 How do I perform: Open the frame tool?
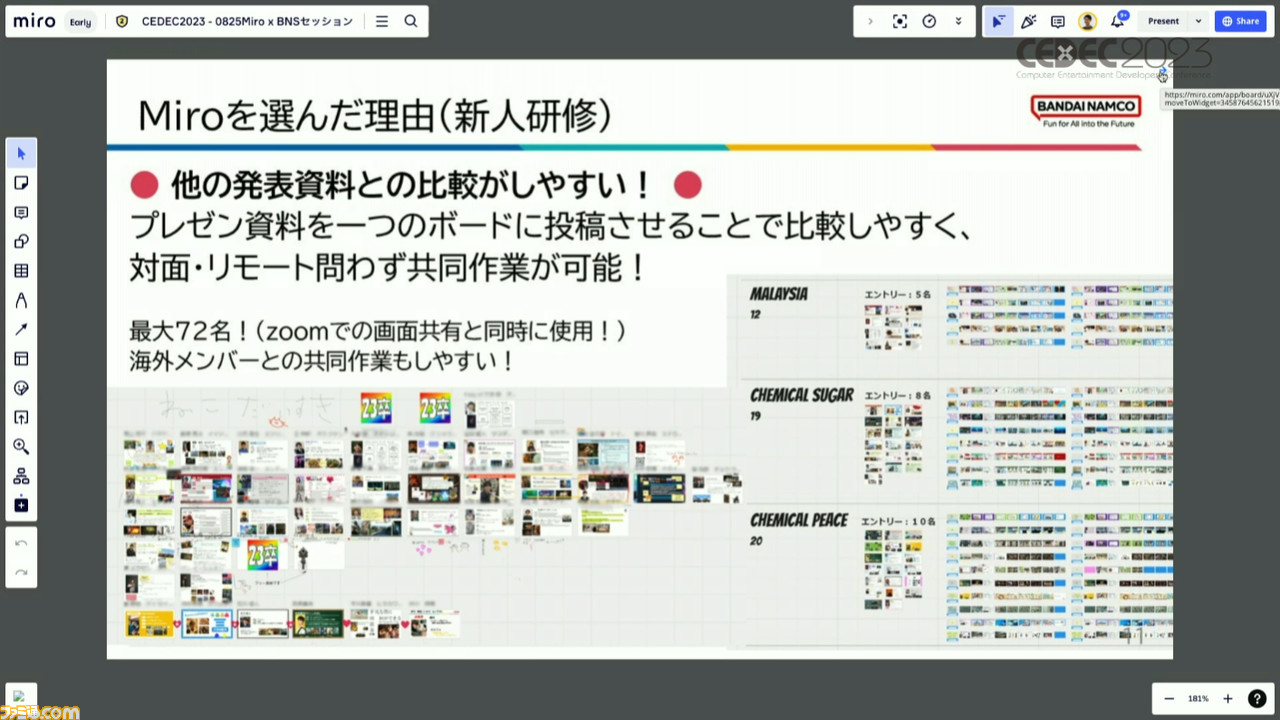click(x=21, y=359)
